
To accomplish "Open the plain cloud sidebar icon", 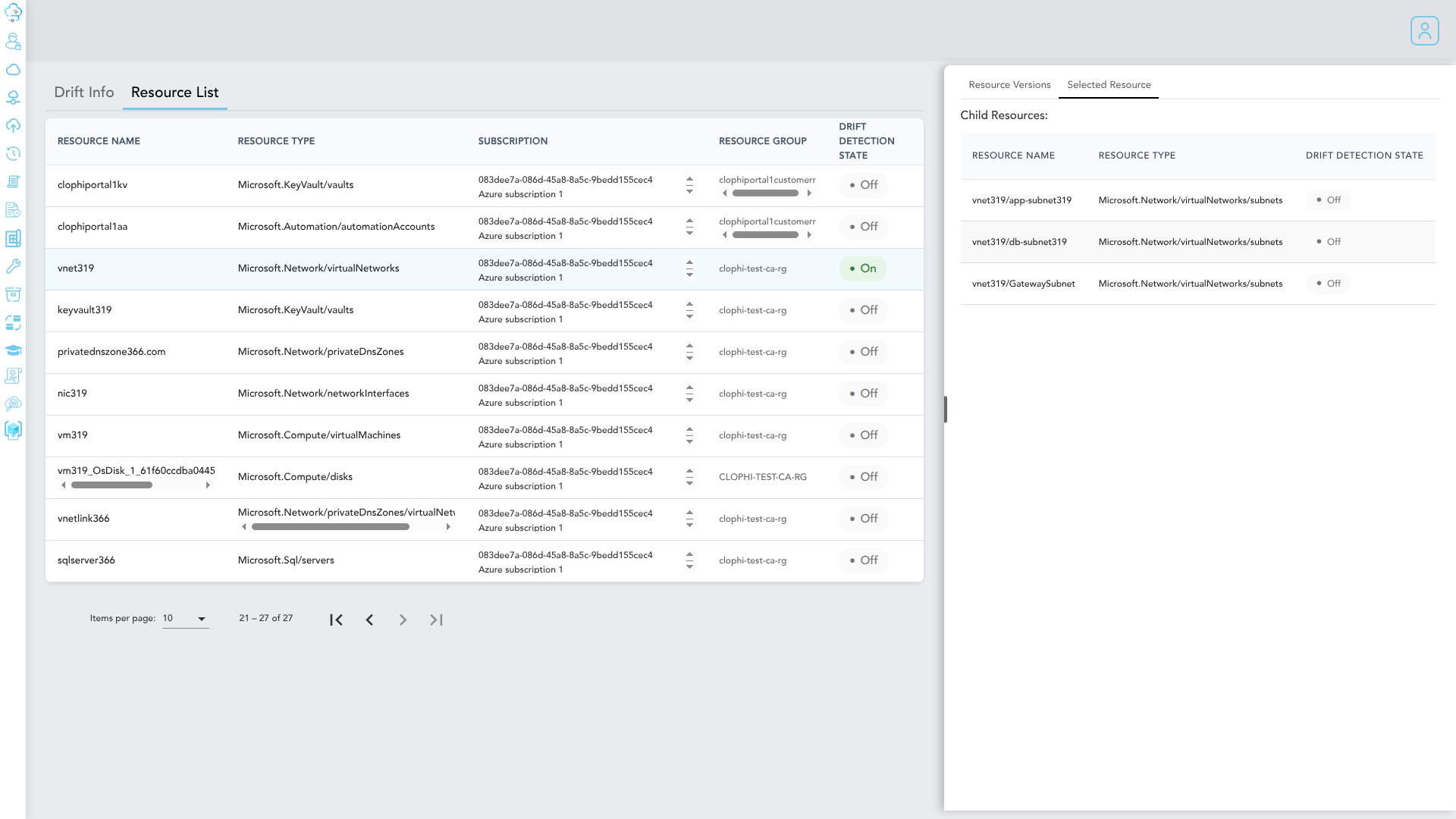I will (13, 70).
